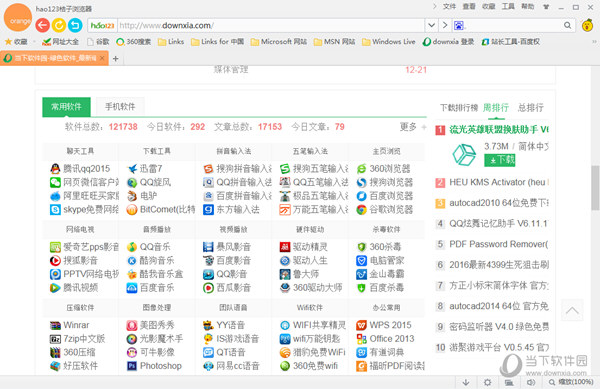Open the skin t-shirt icon in title bar
Image resolution: width=600 pixels, height=389 pixels.
click(546, 7)
